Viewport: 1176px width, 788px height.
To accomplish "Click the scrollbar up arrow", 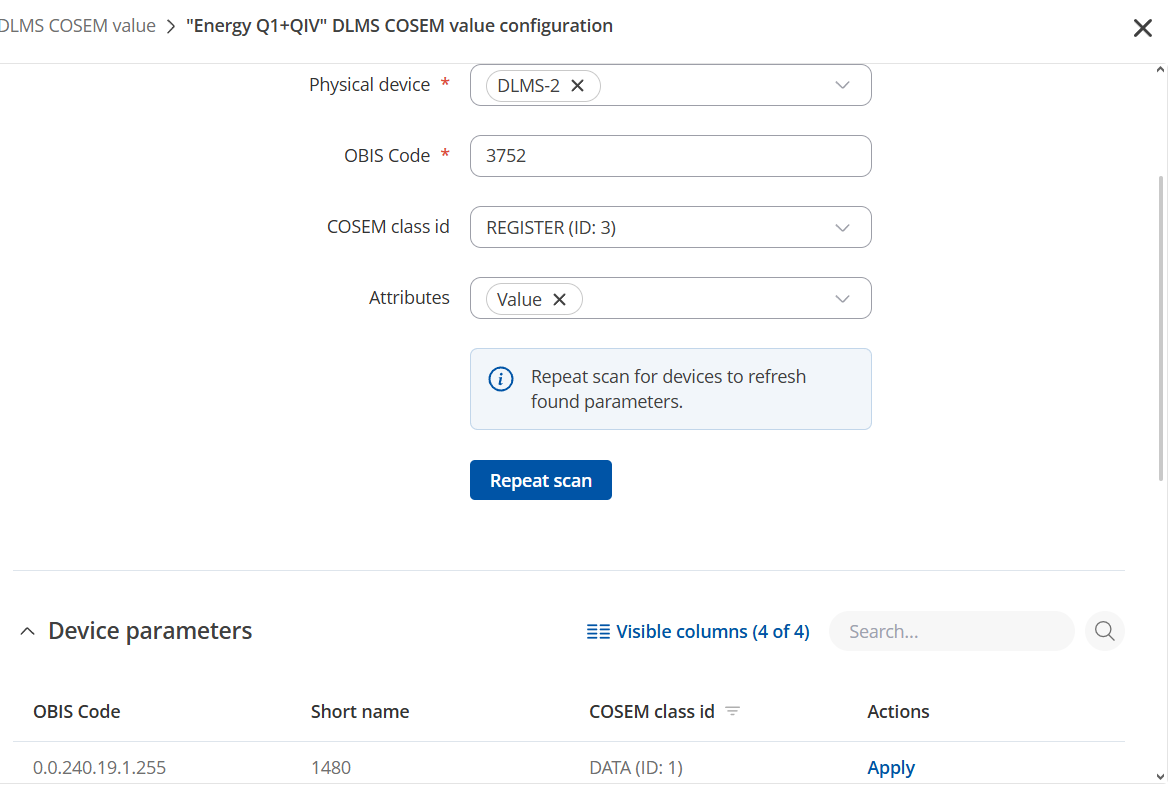I will tap(1161, 70).
